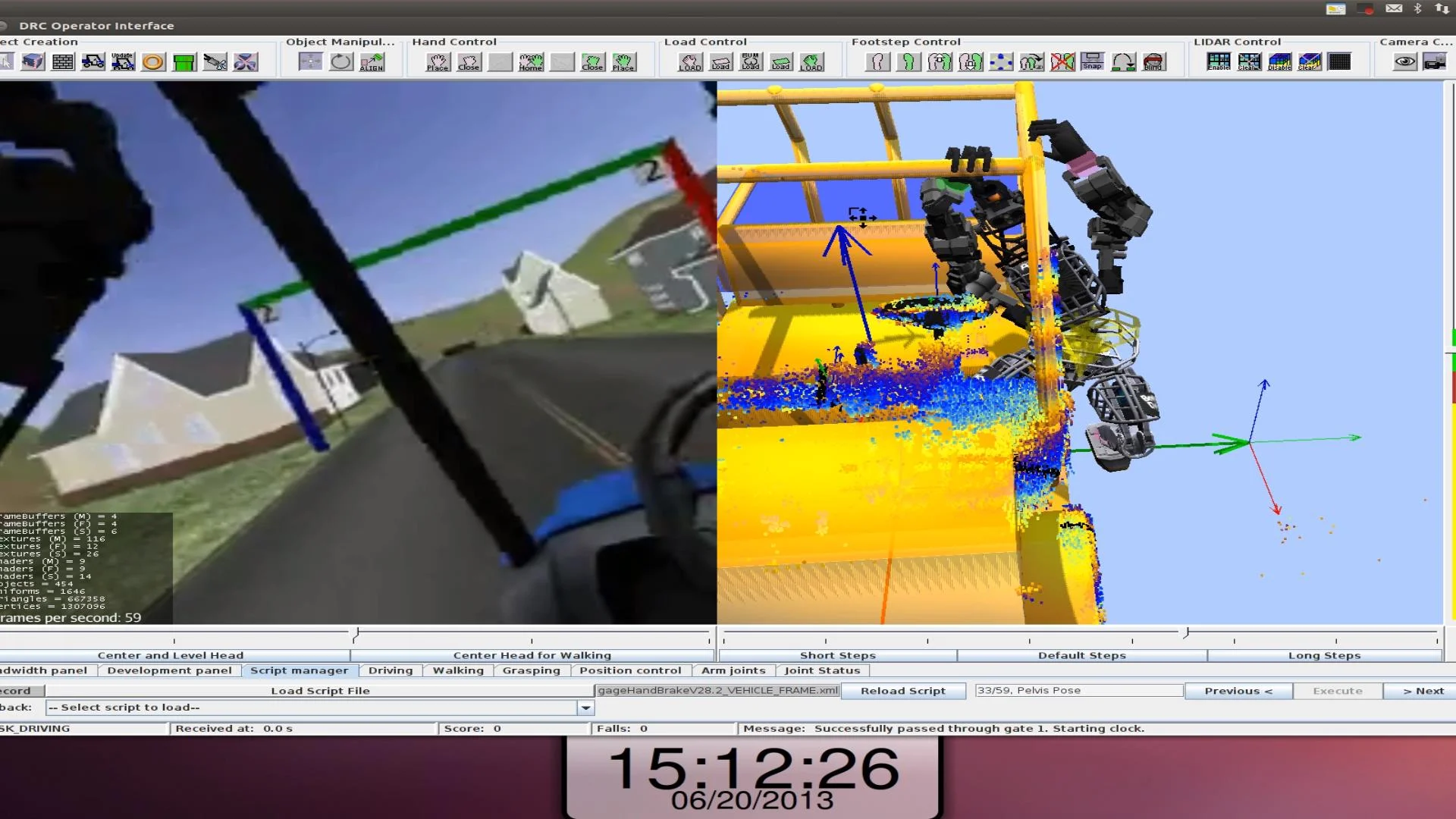Viewport: 1456px width, 819px height.
Task: Click the orange ring object creation icon
Action: coord(153,62)
